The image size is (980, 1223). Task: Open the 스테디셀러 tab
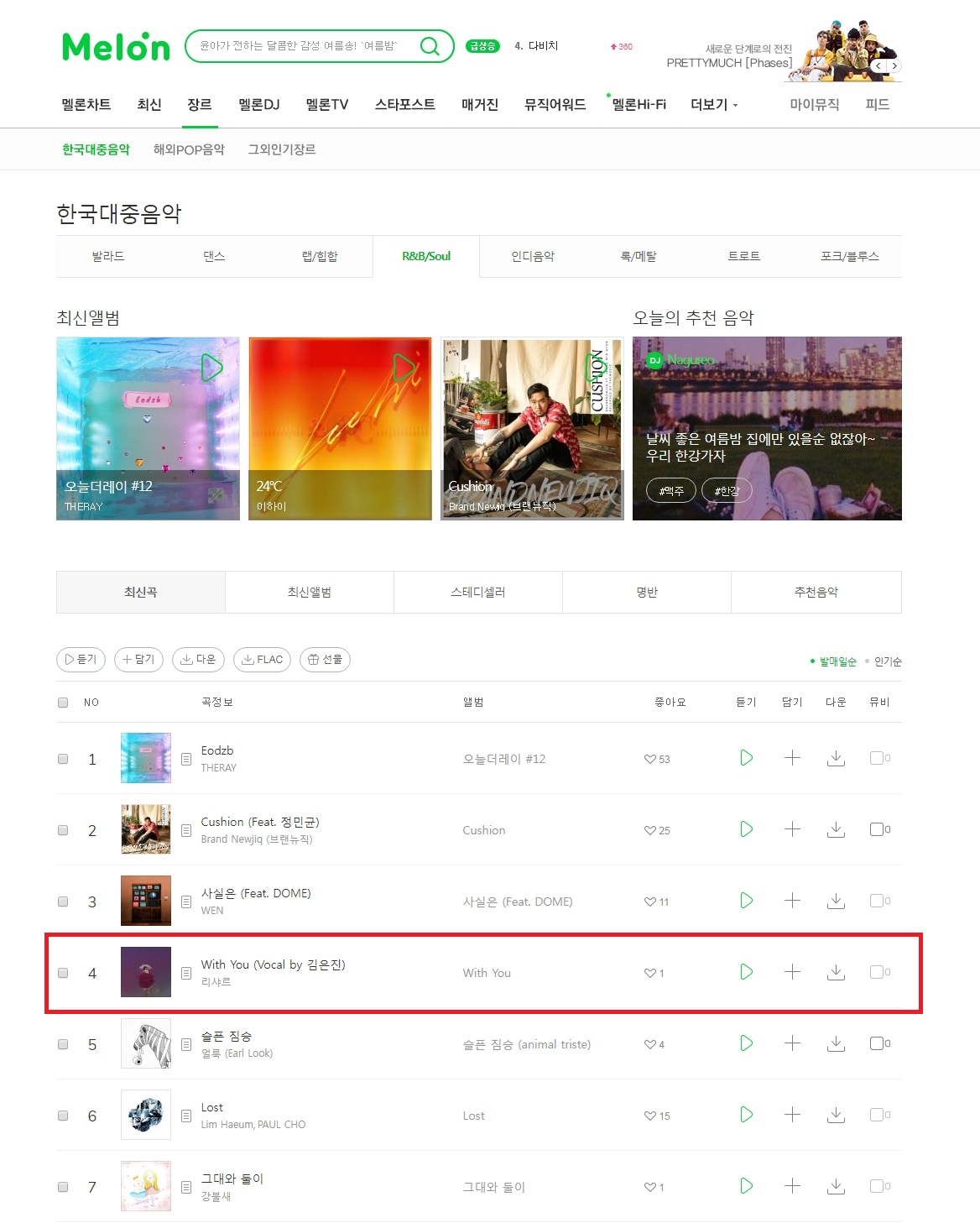(478, 592)
